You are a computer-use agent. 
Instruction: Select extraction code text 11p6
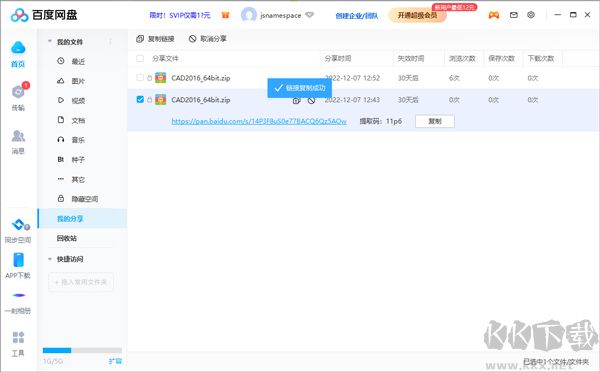coord(394,121)
